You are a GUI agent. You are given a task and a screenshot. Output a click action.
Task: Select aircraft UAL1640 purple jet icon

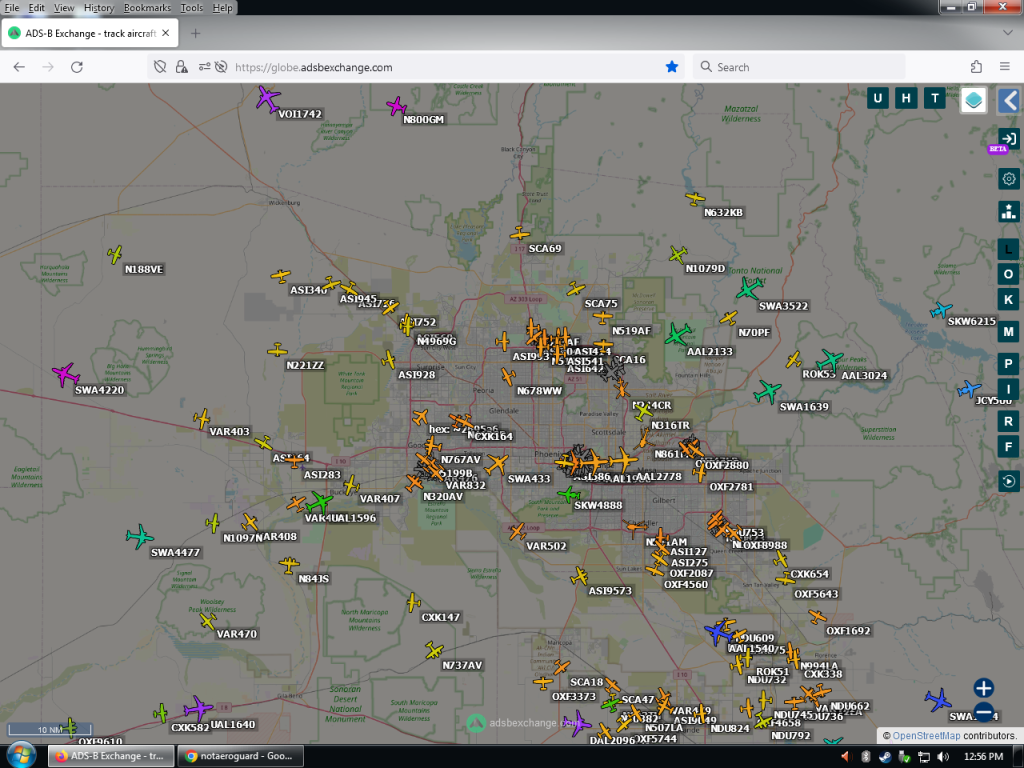tap(197, 709)
